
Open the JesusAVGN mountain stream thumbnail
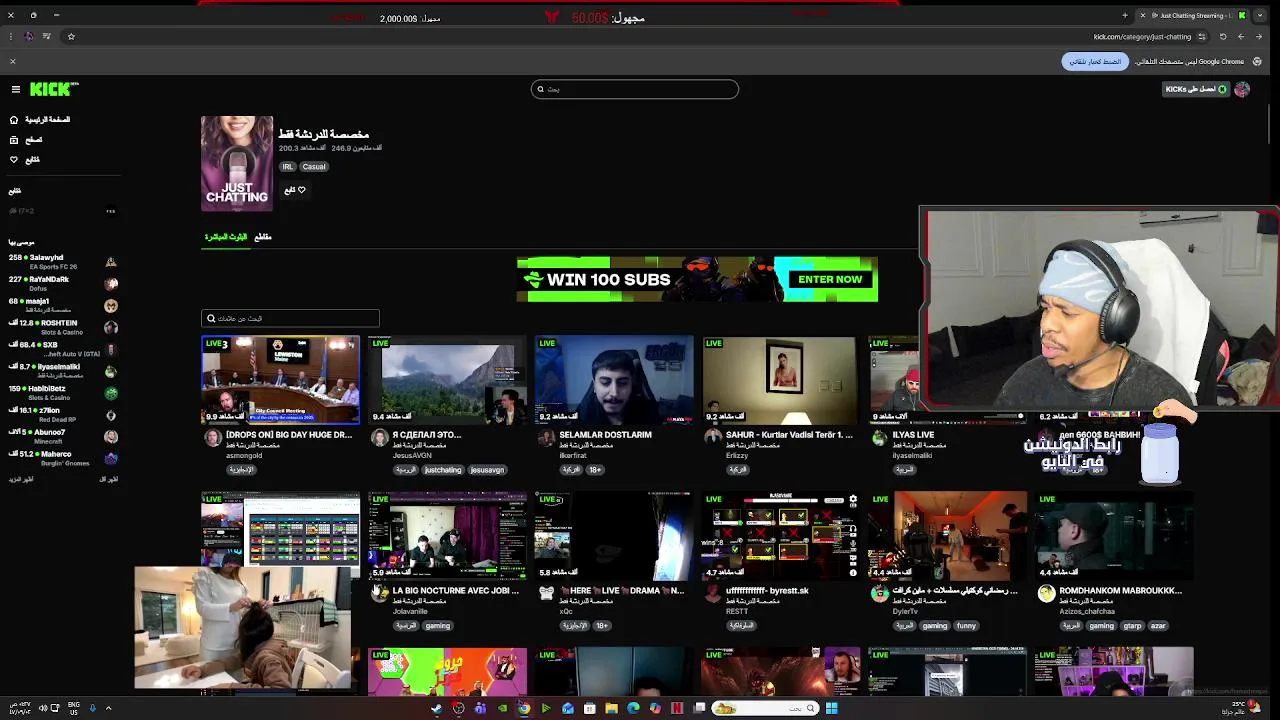pyautogui.click(x=447, y=380)
